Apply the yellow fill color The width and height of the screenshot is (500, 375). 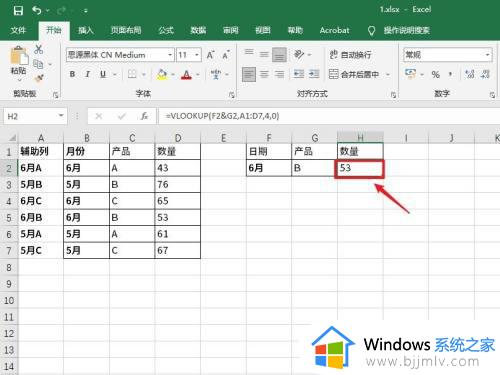(162, 74)
